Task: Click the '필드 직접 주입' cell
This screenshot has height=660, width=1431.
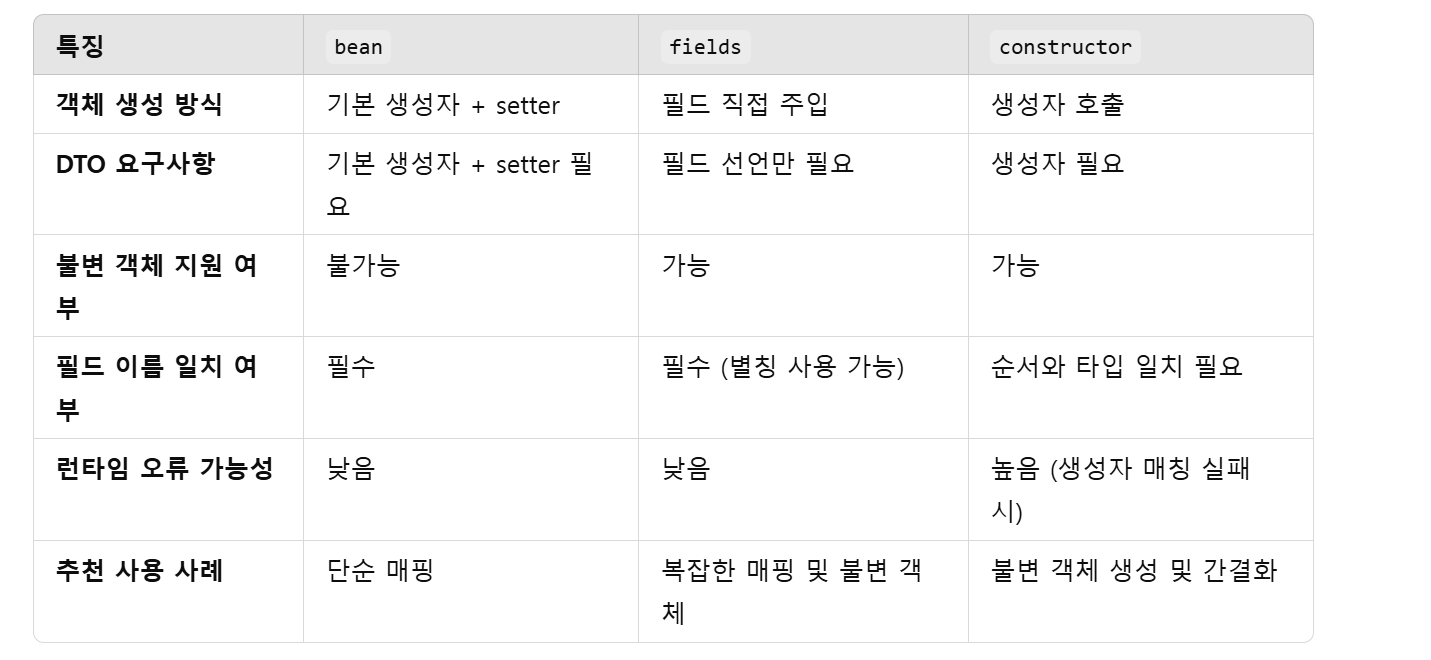Action: tap(745, 104)
